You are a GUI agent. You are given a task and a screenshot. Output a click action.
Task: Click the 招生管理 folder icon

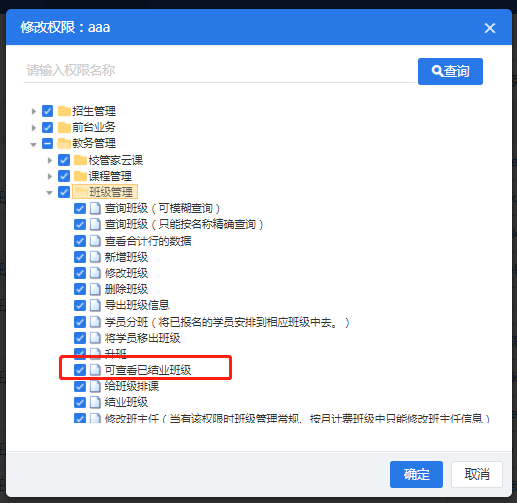coord(64,111)
